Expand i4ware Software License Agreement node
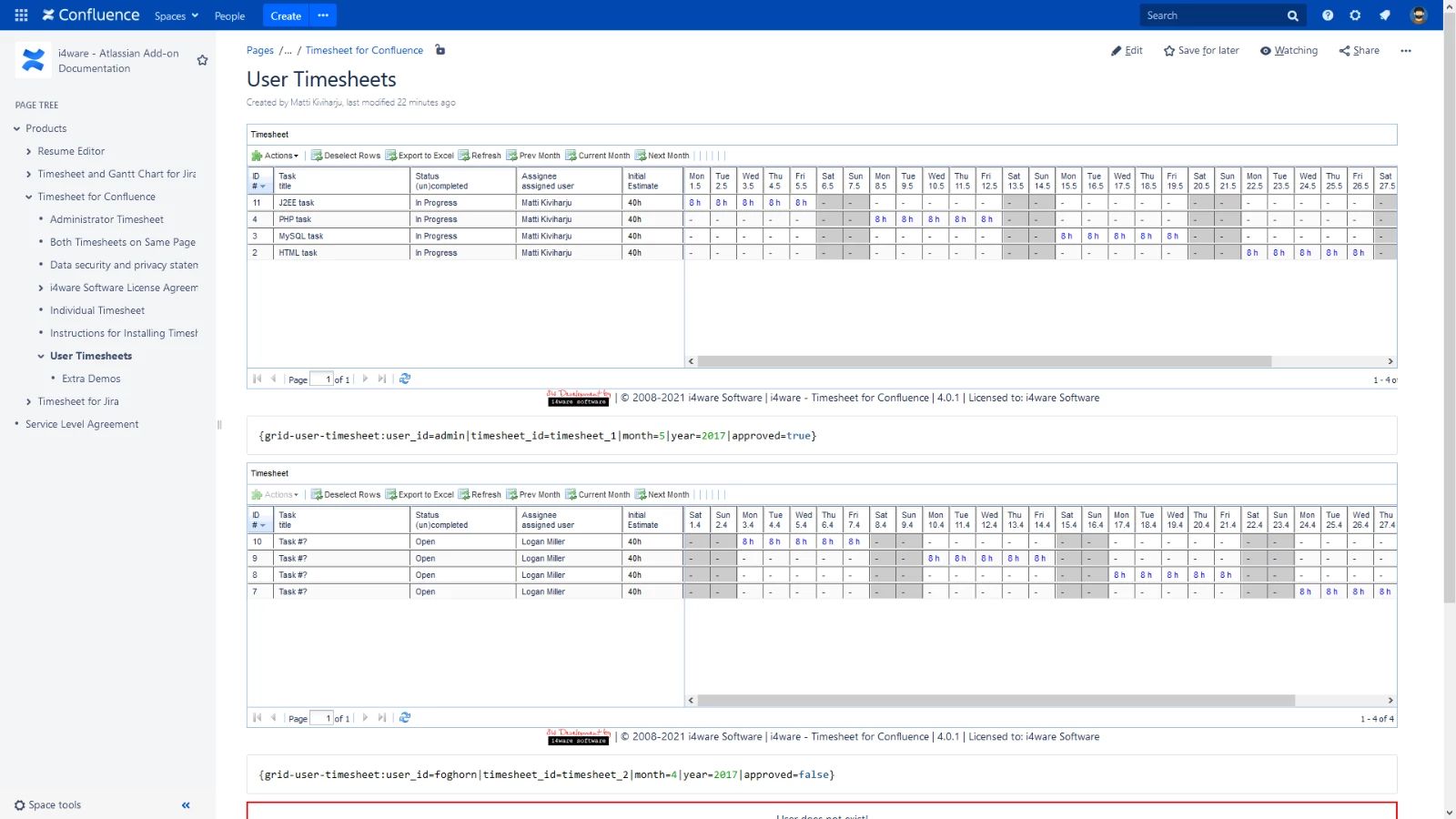Viewport: 1456px width, 819px height. tap(41, 288)
